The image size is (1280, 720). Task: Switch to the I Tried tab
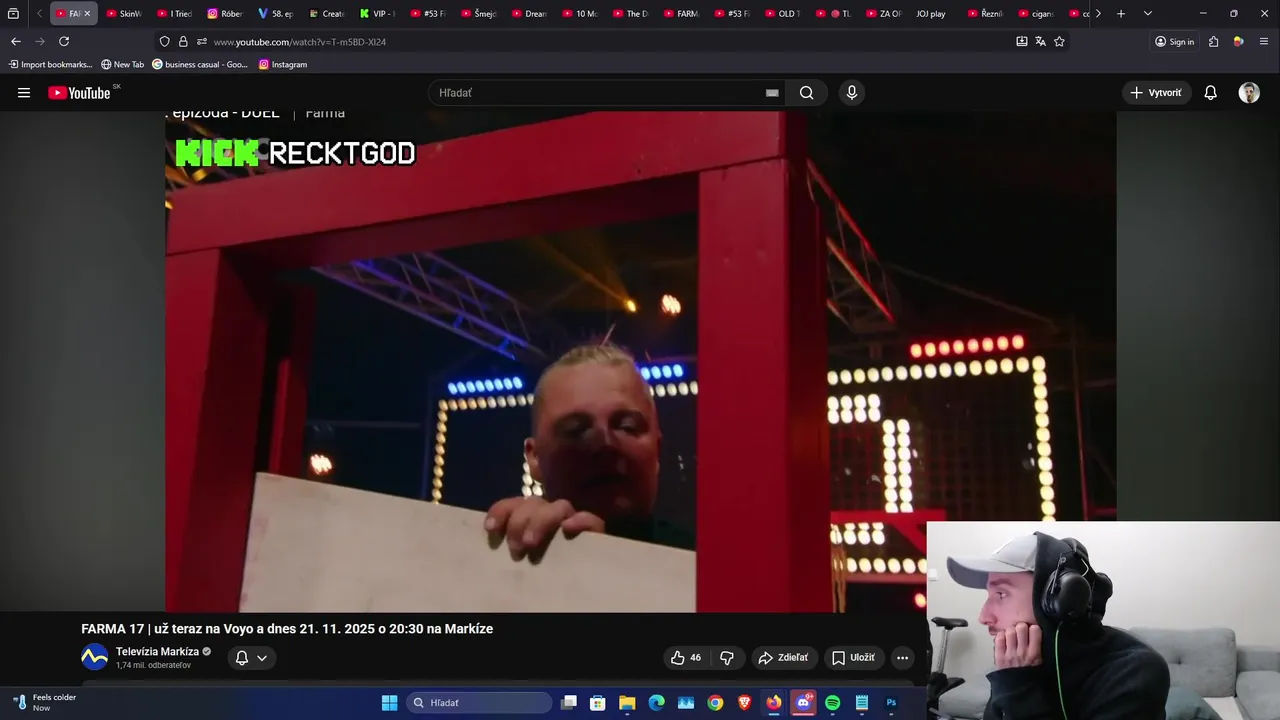(175, 14)
